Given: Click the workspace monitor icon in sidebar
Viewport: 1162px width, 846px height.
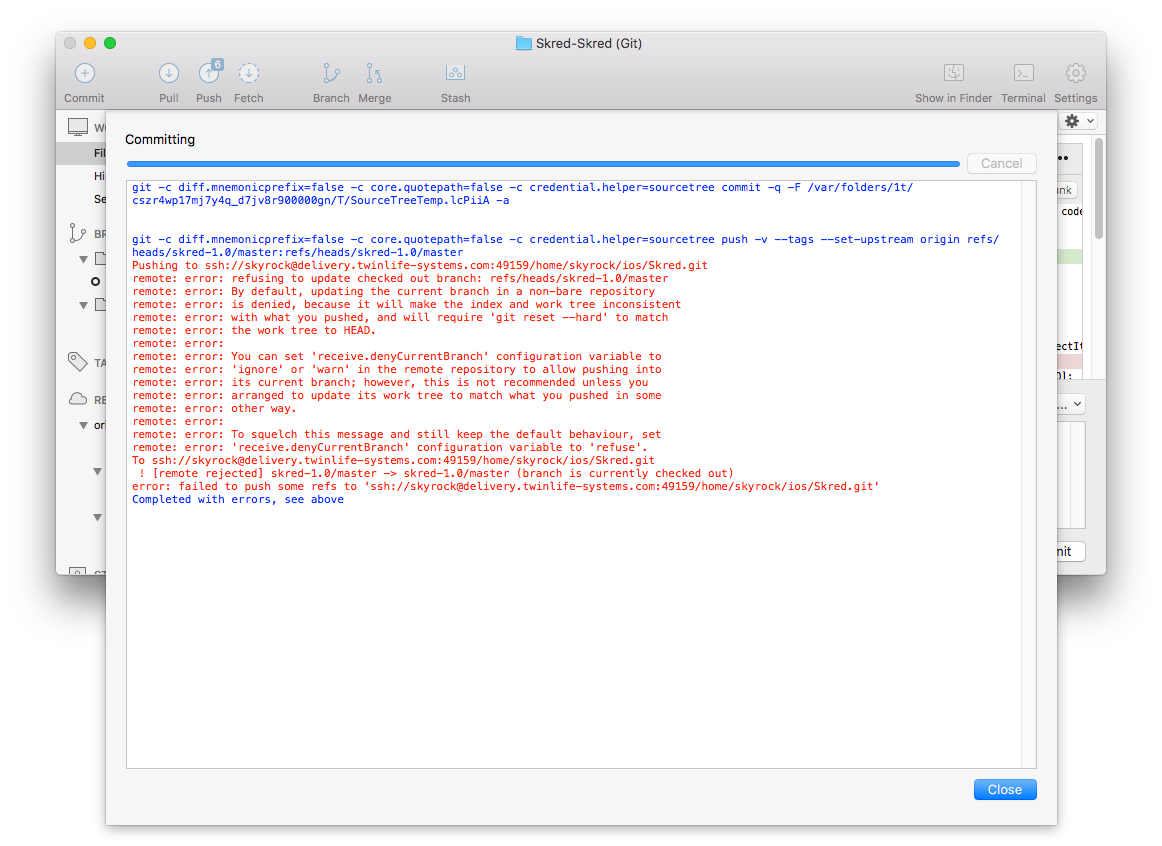Looking at the screenshot, I should (x=78, y=127).
